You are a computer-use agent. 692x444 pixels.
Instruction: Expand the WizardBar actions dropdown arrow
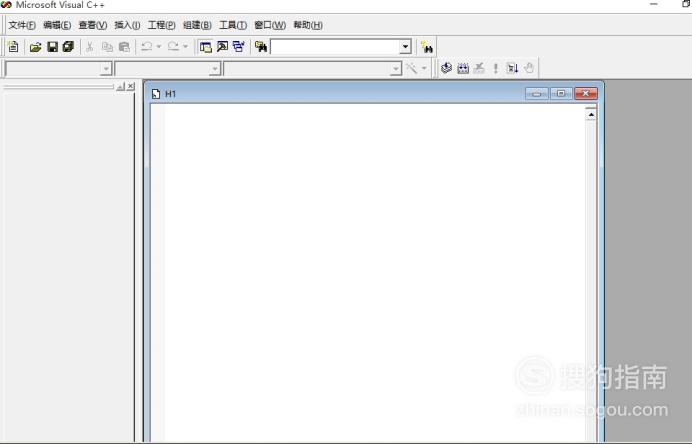pos(424,68)
